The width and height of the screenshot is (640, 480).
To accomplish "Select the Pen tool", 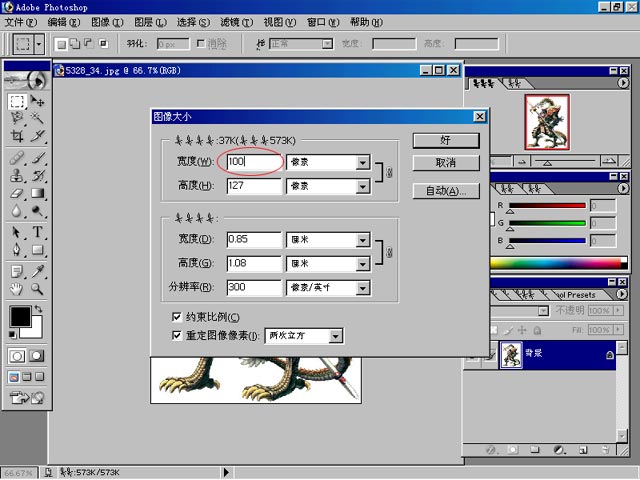I will coord(17,249).
